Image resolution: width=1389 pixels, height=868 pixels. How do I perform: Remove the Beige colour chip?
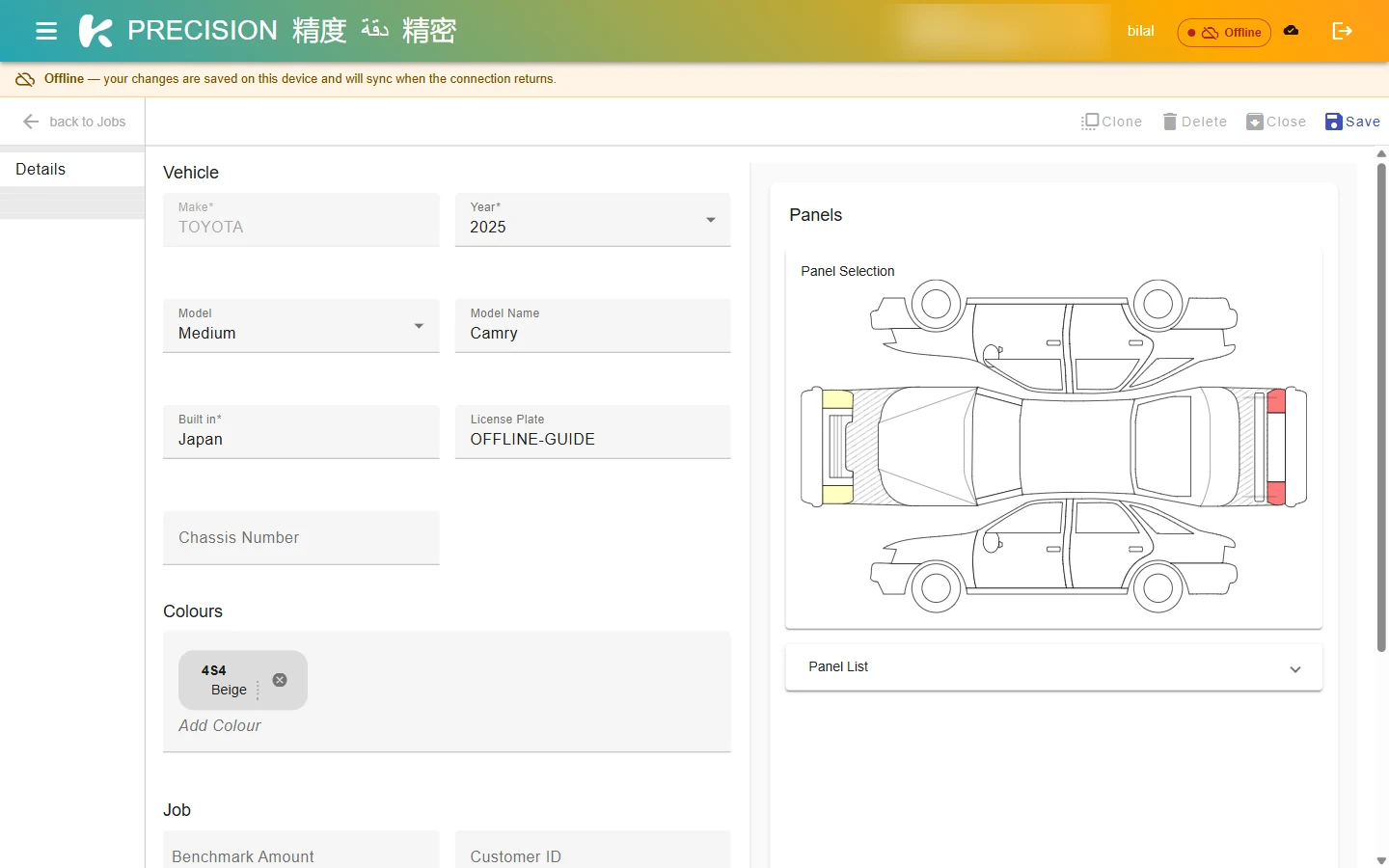(280, 680)
